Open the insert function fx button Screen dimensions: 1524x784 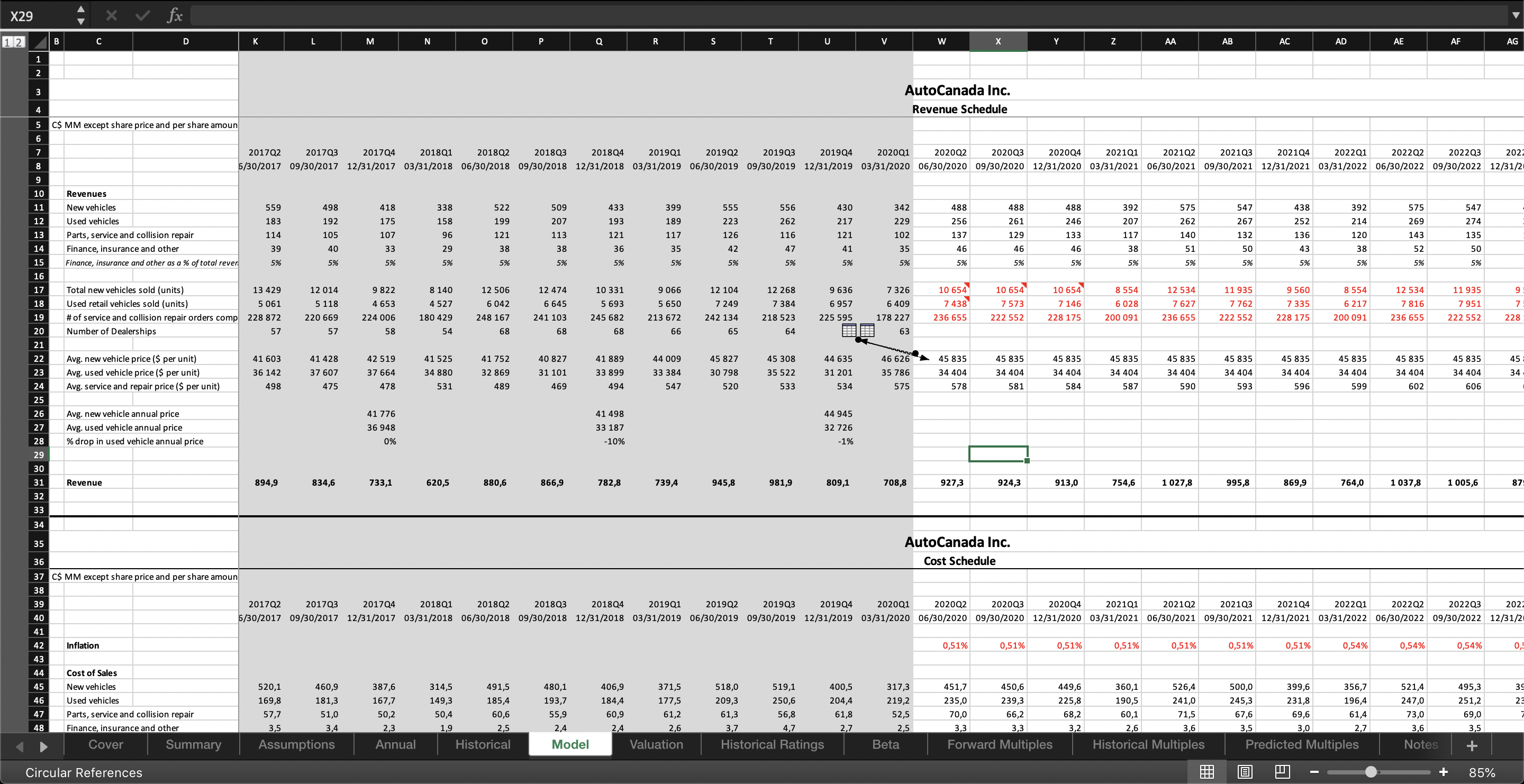[175, 15]
